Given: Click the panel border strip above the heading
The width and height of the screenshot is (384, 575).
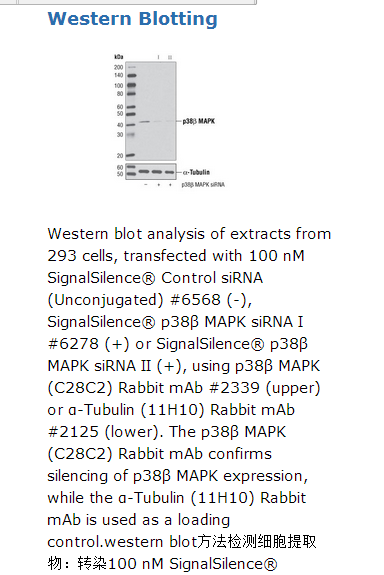Looking at the screenshot, I should click(x=128, y=2).
